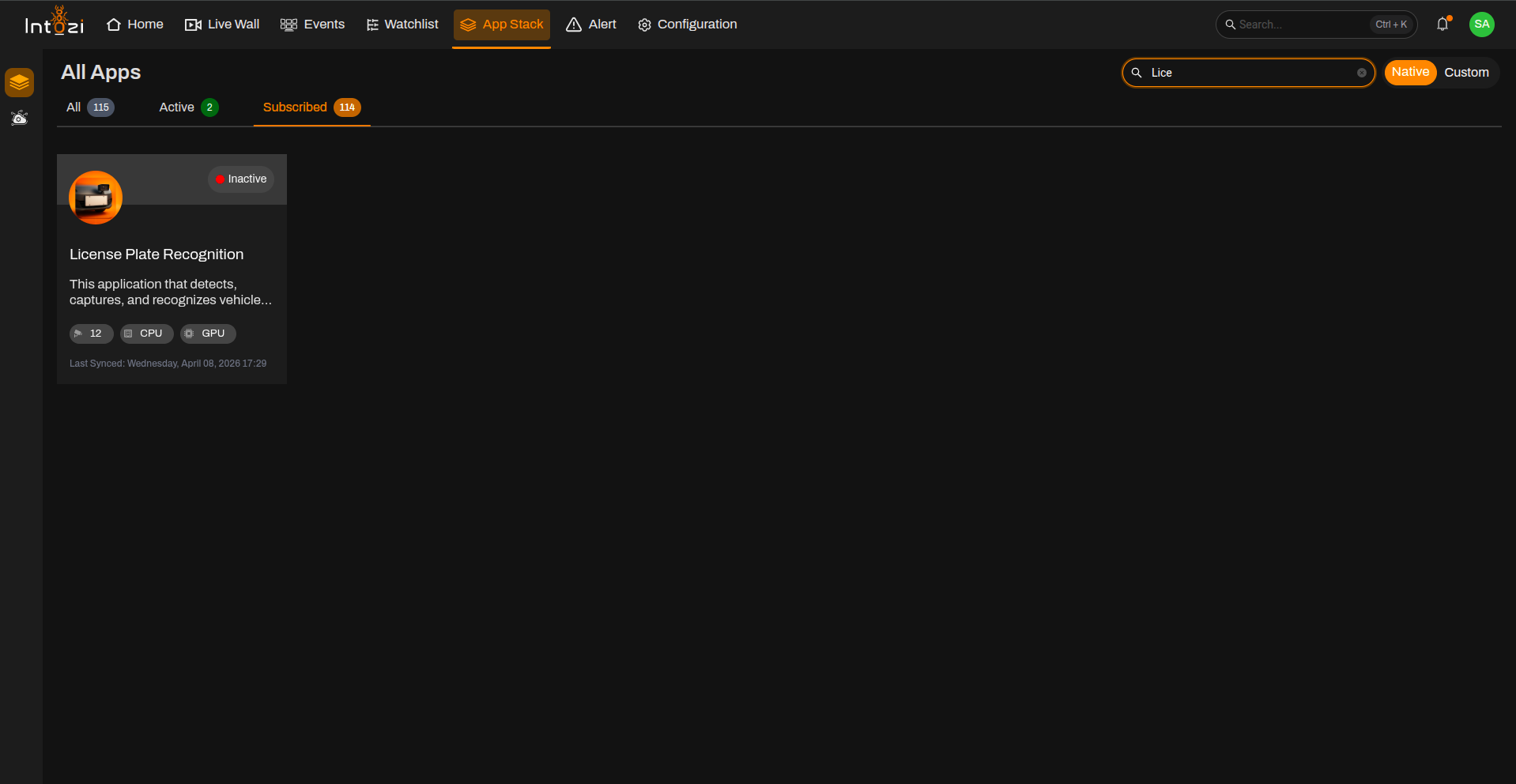
Task: Open notifications bell
Action: click(x=1443, y=24)
